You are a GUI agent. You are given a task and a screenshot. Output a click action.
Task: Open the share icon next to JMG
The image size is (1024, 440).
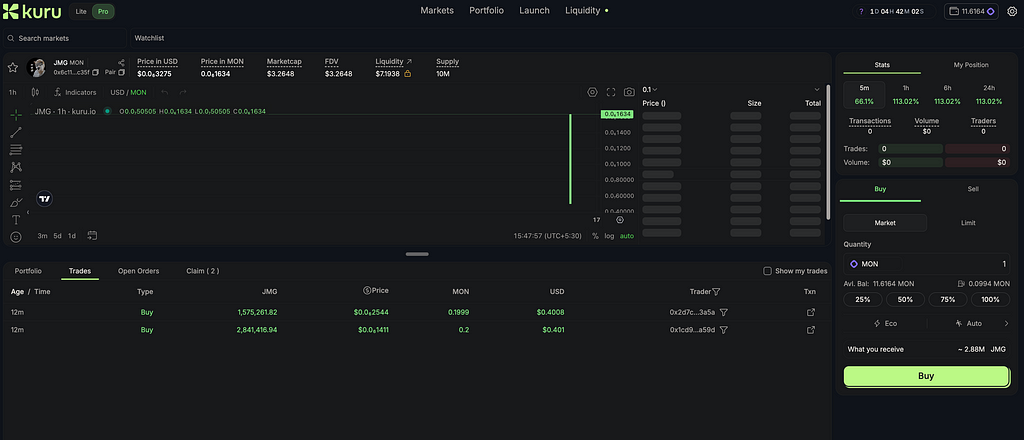coord(121,63)
